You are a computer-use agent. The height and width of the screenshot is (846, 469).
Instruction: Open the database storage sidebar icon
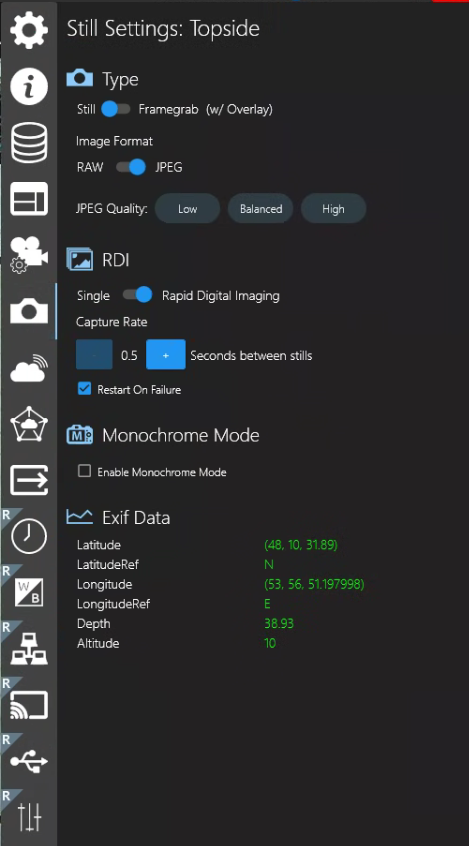pyautogui.click(x=29, y=143)
